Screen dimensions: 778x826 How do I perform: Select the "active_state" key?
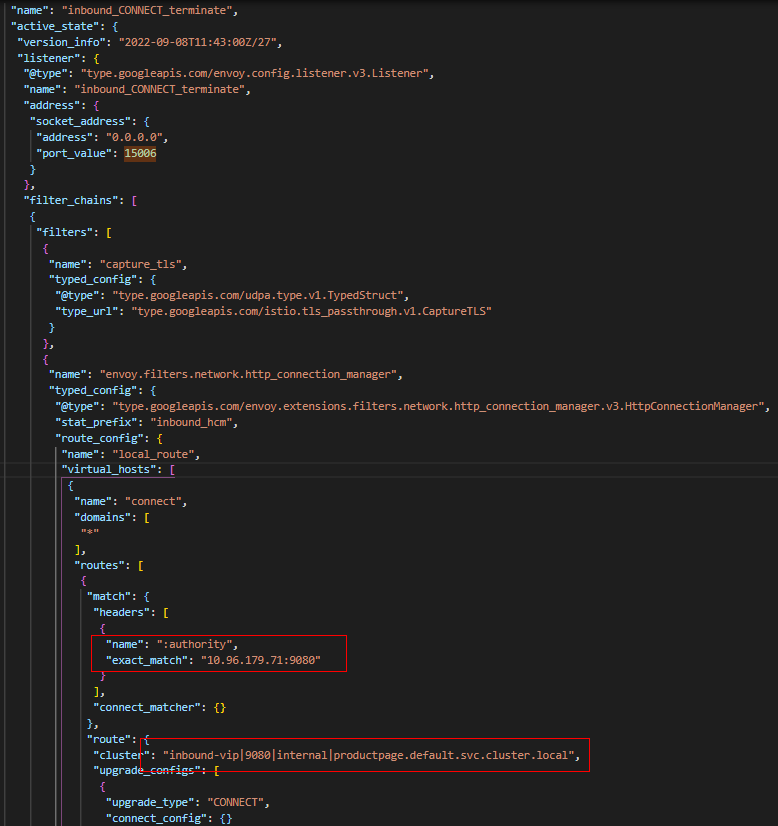pyautogui.click(x=48, y=25)
